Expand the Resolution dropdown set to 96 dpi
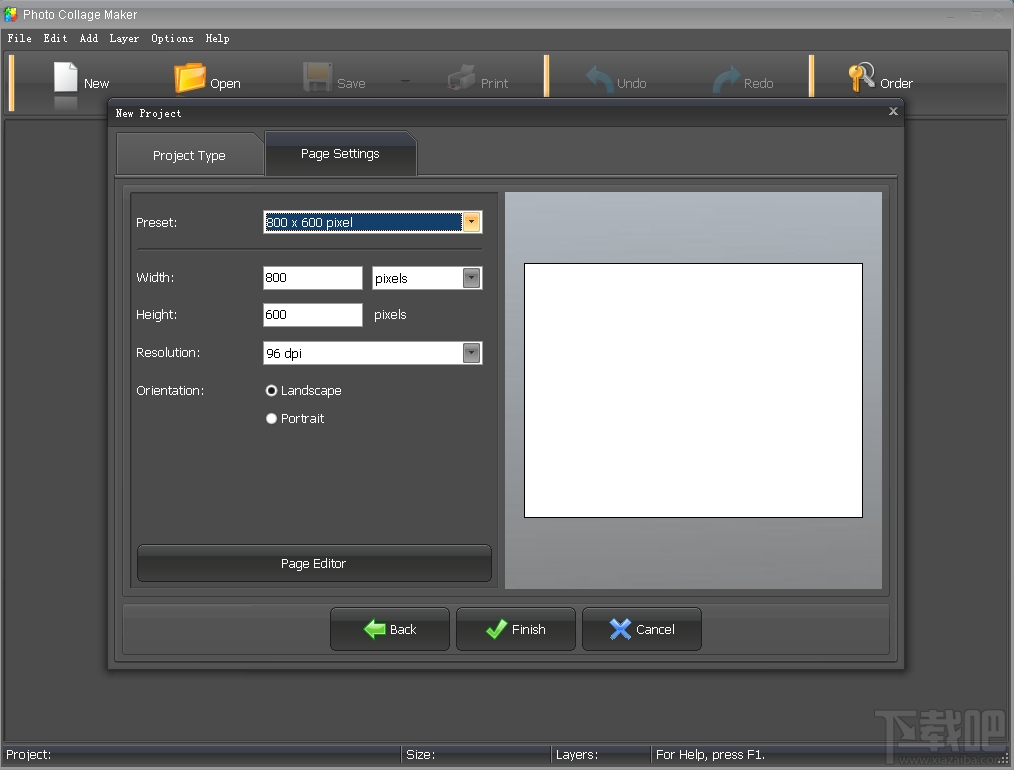 (x=470, y=353)
